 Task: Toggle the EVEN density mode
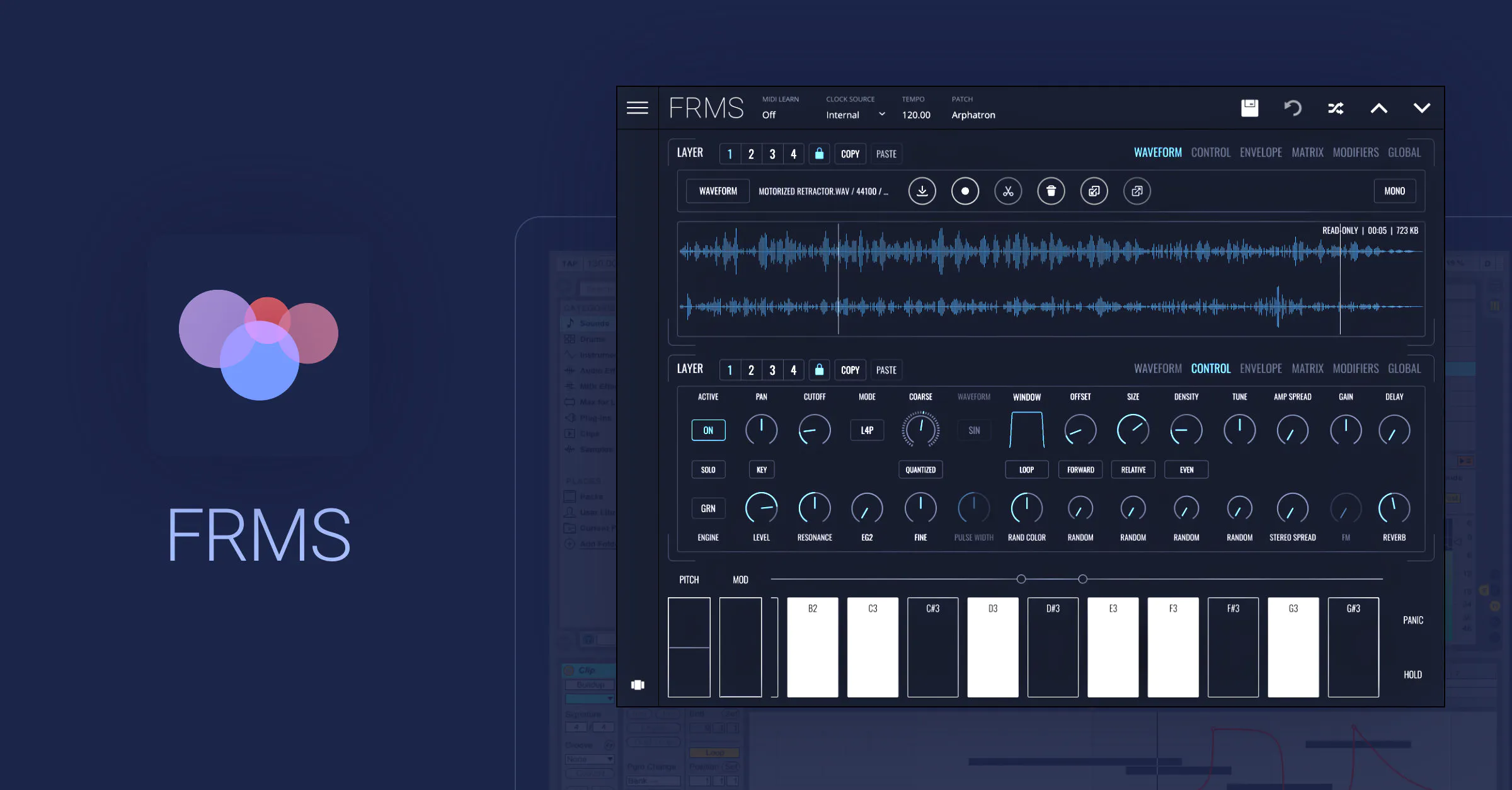1186,470
